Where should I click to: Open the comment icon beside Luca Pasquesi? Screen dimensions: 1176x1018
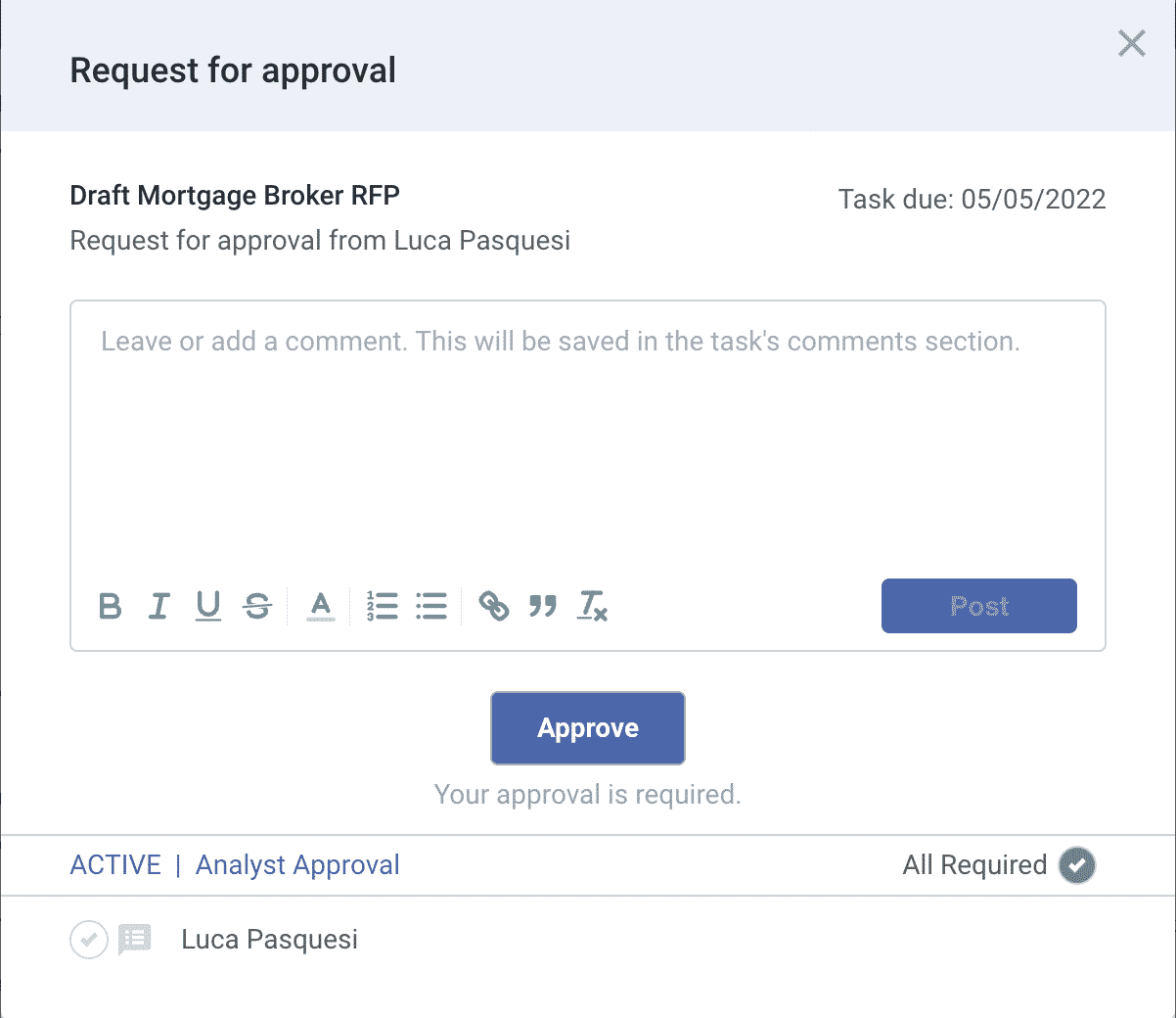135,939
